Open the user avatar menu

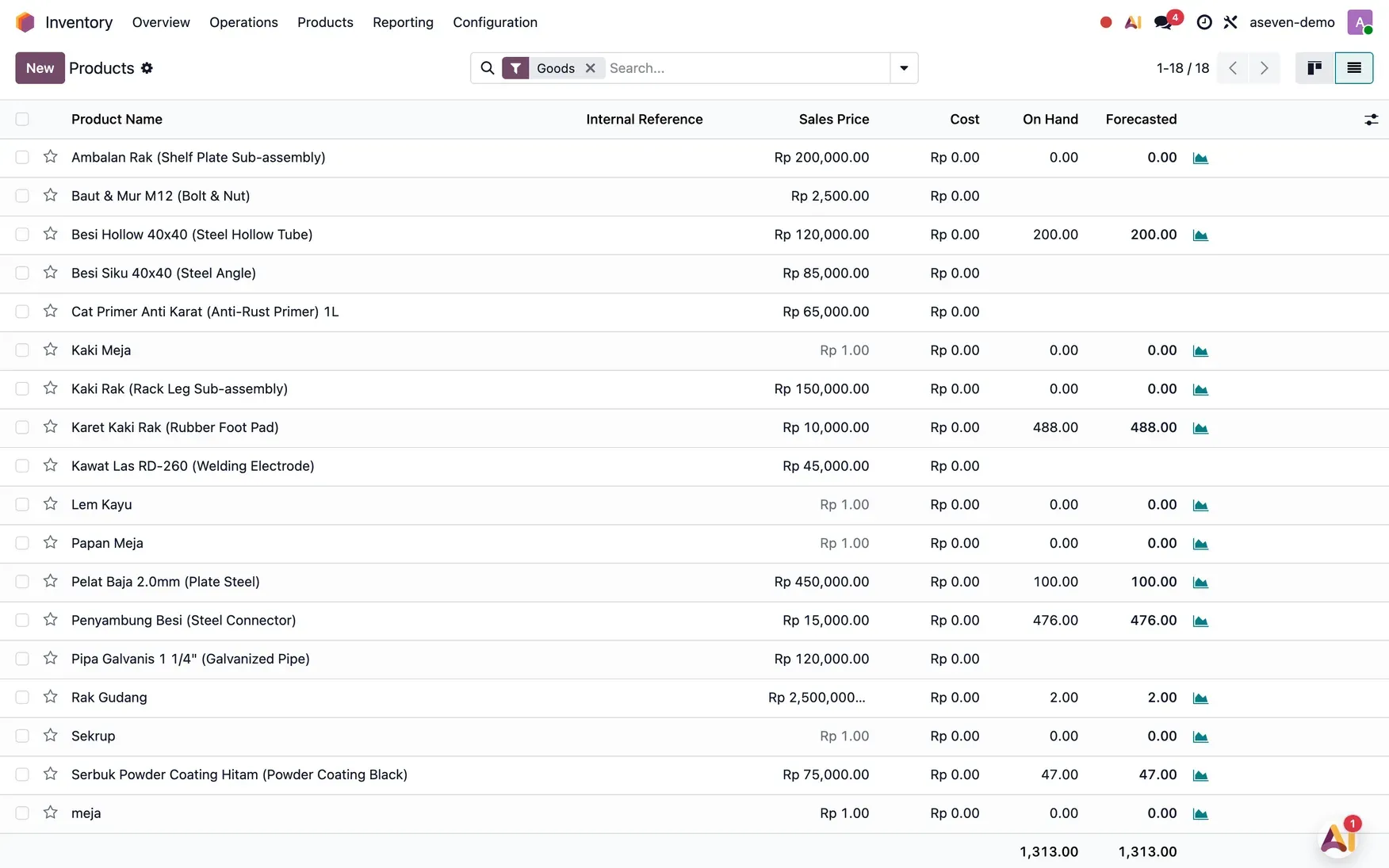[x=1360, y=22]
